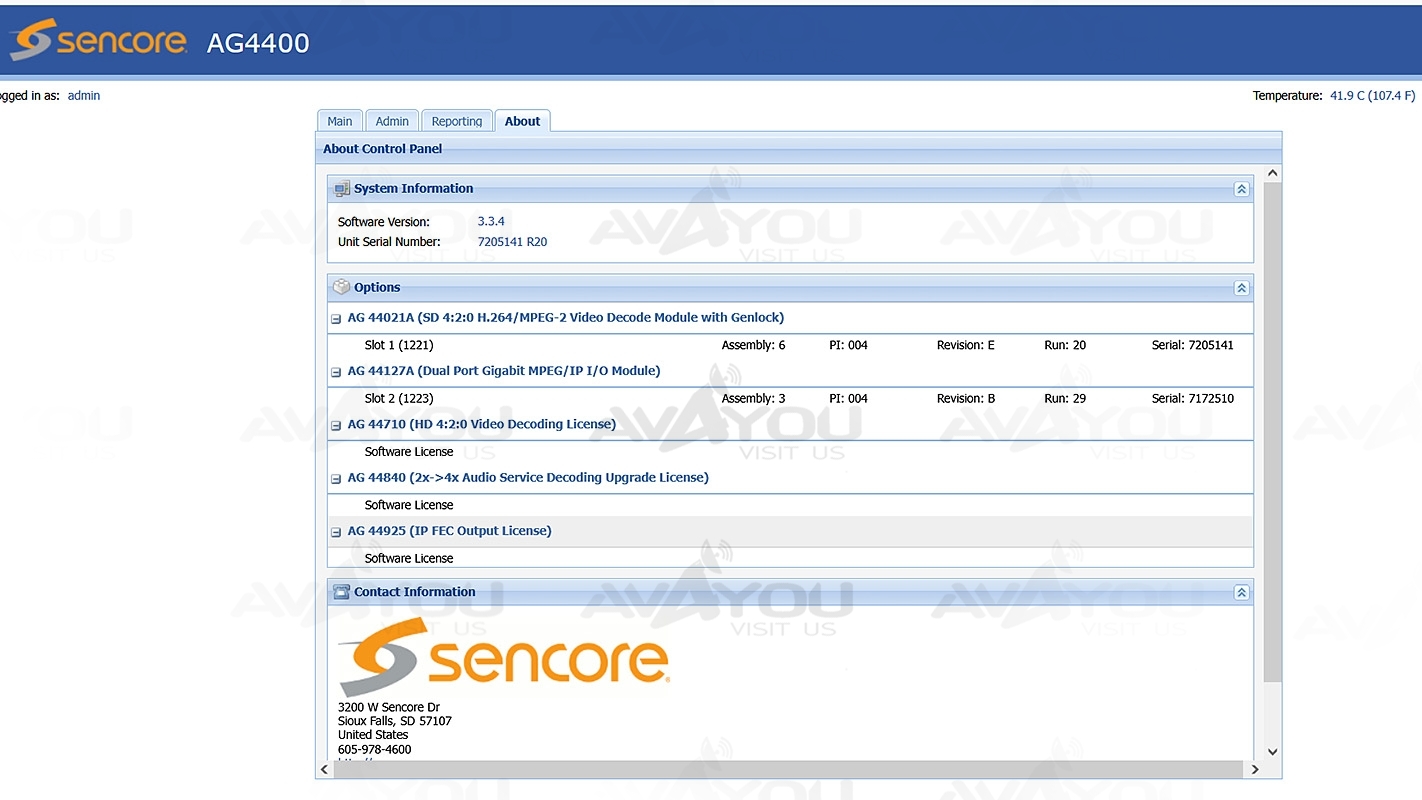The height and width of the screenshot is (800, 1422).
Task: Collapse AG 44840 Audio Service Upgrade License
Action: coord(336,479)
